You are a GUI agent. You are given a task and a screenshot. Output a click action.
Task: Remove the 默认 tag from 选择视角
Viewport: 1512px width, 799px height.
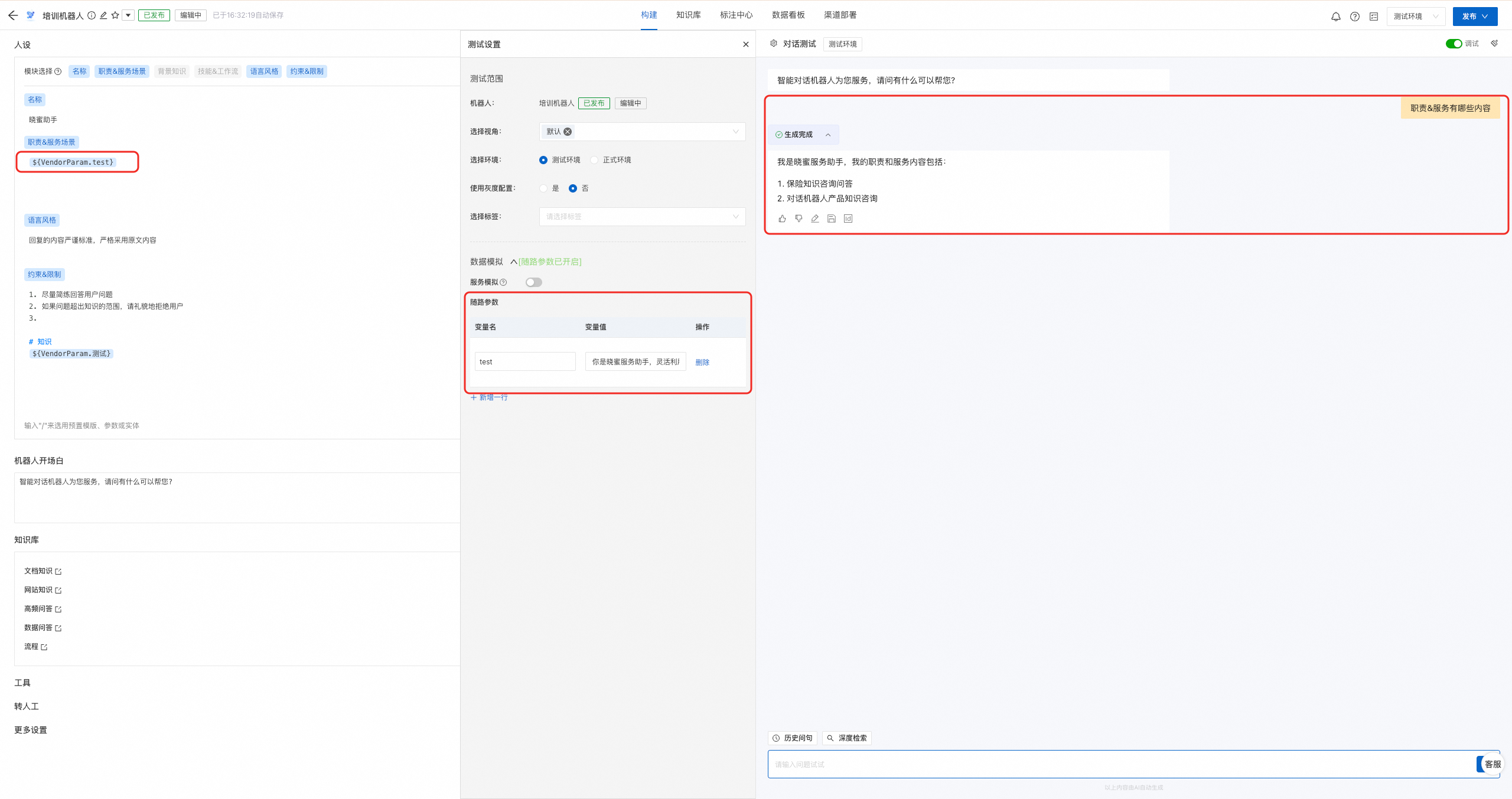[568, 132]
